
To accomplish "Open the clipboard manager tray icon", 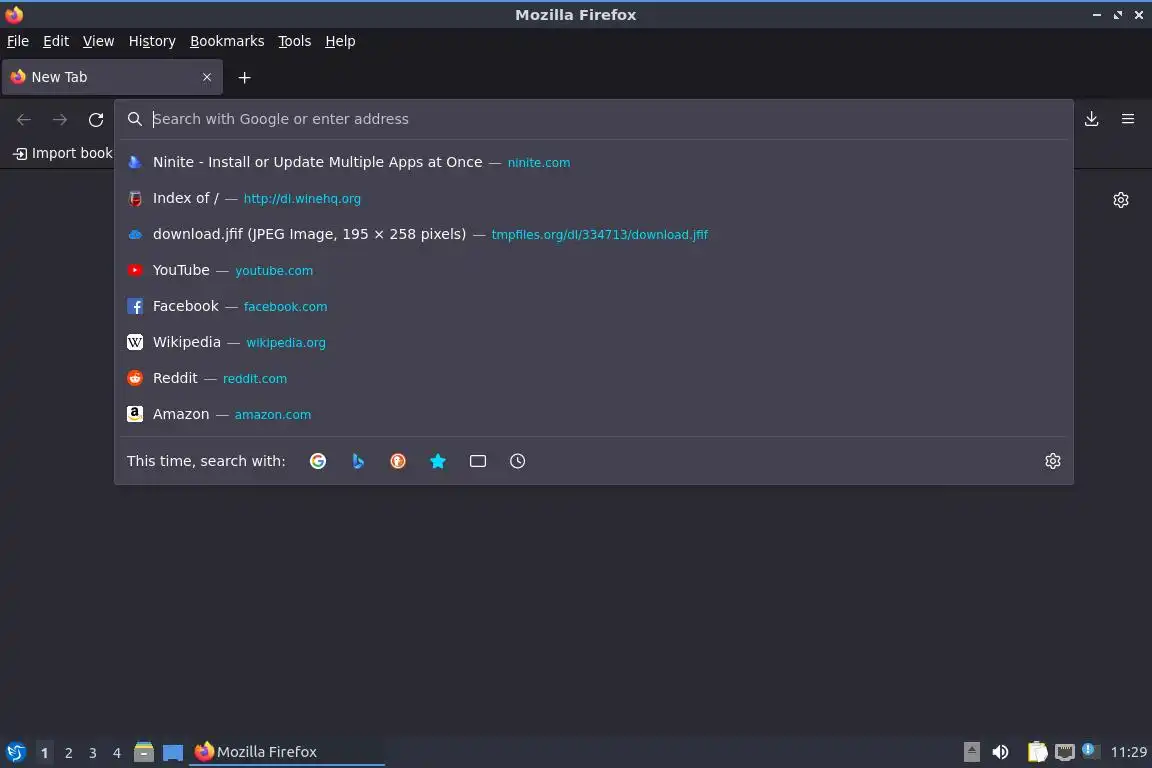I will coord(1037,752).
